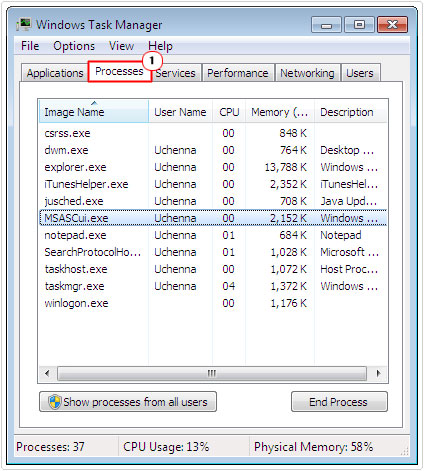Sort by User Name column header

coord(180,112)
